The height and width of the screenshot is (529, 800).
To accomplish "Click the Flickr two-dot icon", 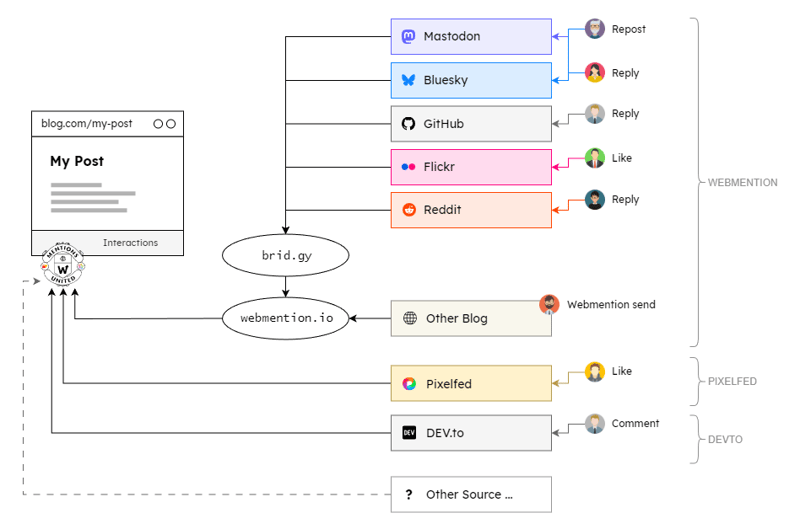I will point(408,167).
